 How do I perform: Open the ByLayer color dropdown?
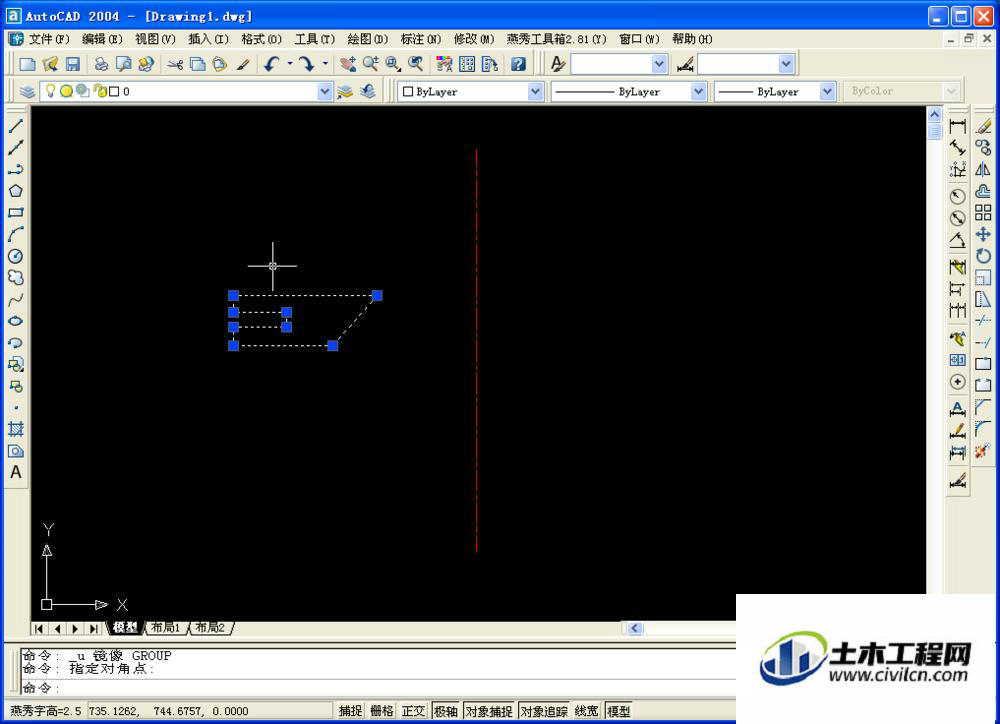pyautogui.click(x=535, y=92)
